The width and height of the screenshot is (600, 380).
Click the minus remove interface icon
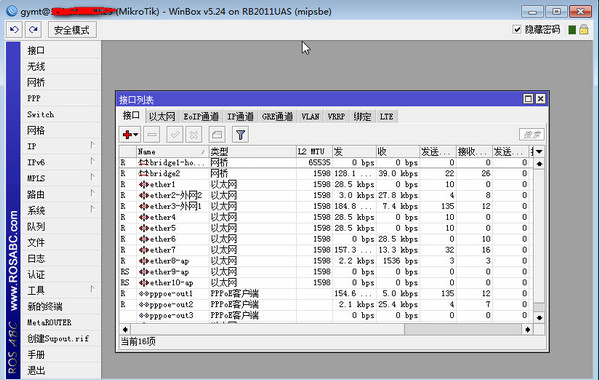point(152,135)
